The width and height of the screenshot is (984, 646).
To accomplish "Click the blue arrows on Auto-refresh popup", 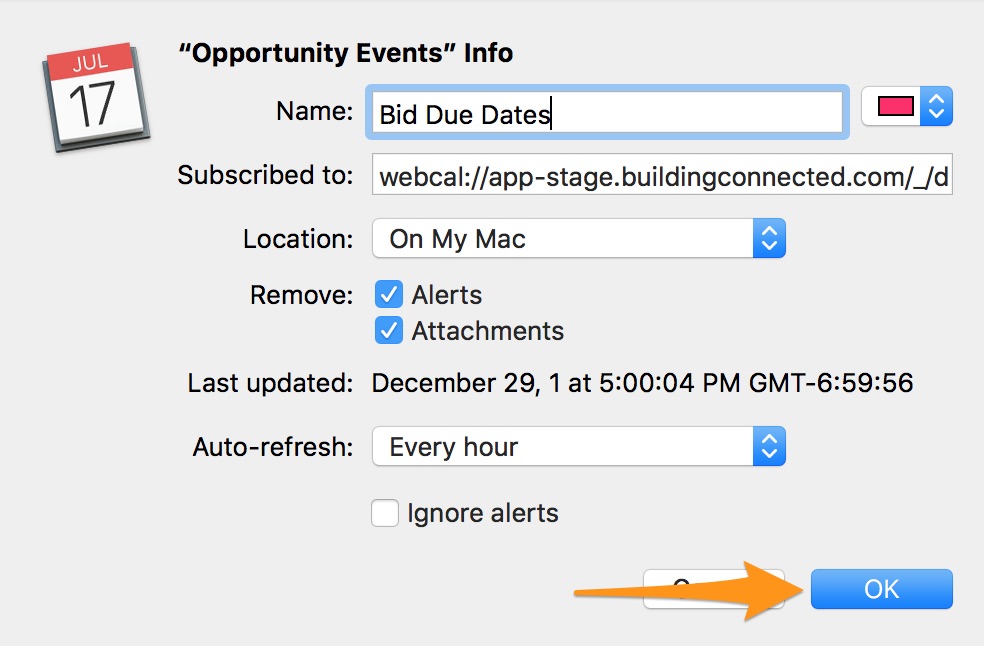I will tap(769, 447).
